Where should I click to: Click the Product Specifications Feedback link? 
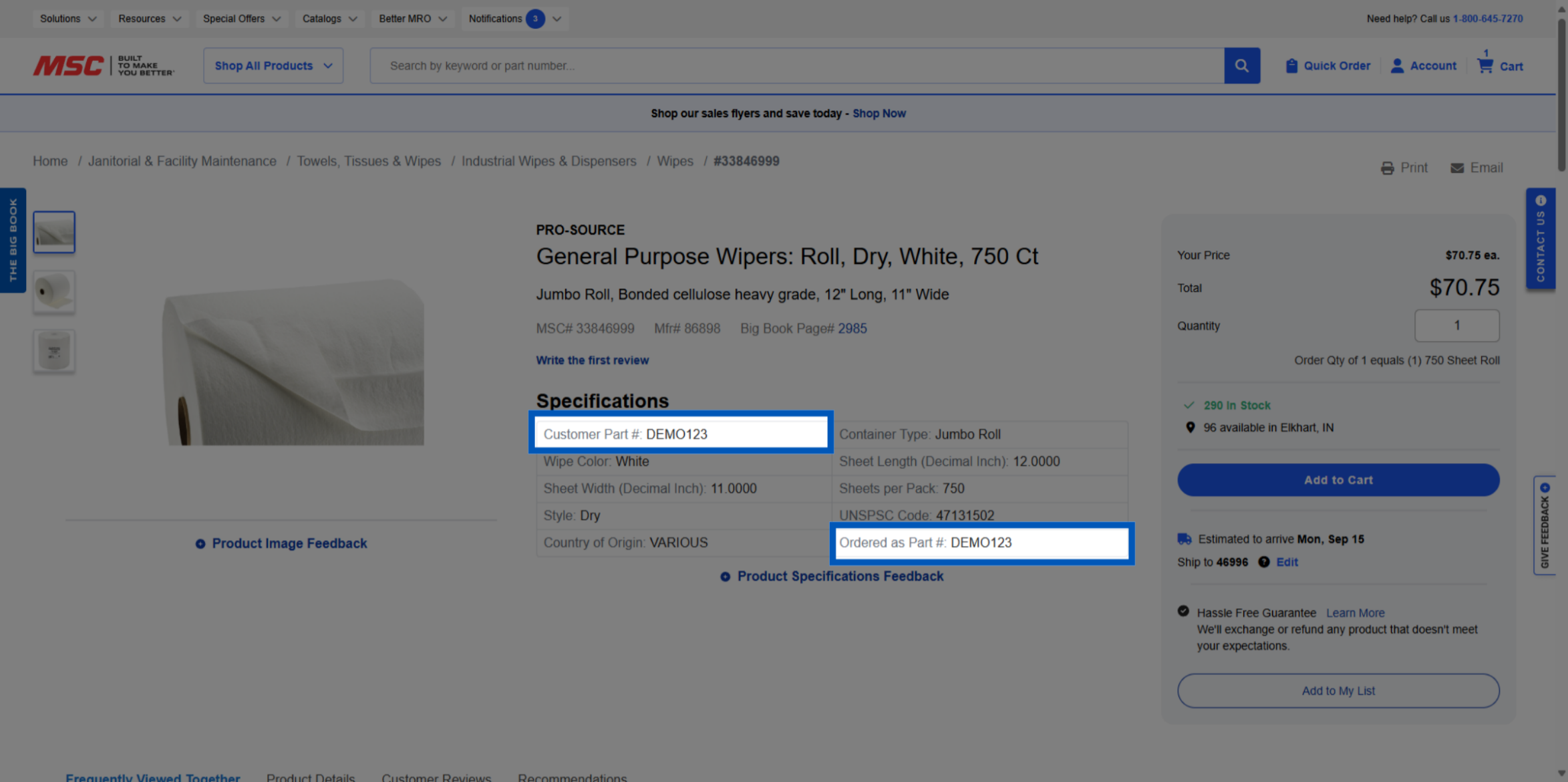coord(840,577)
